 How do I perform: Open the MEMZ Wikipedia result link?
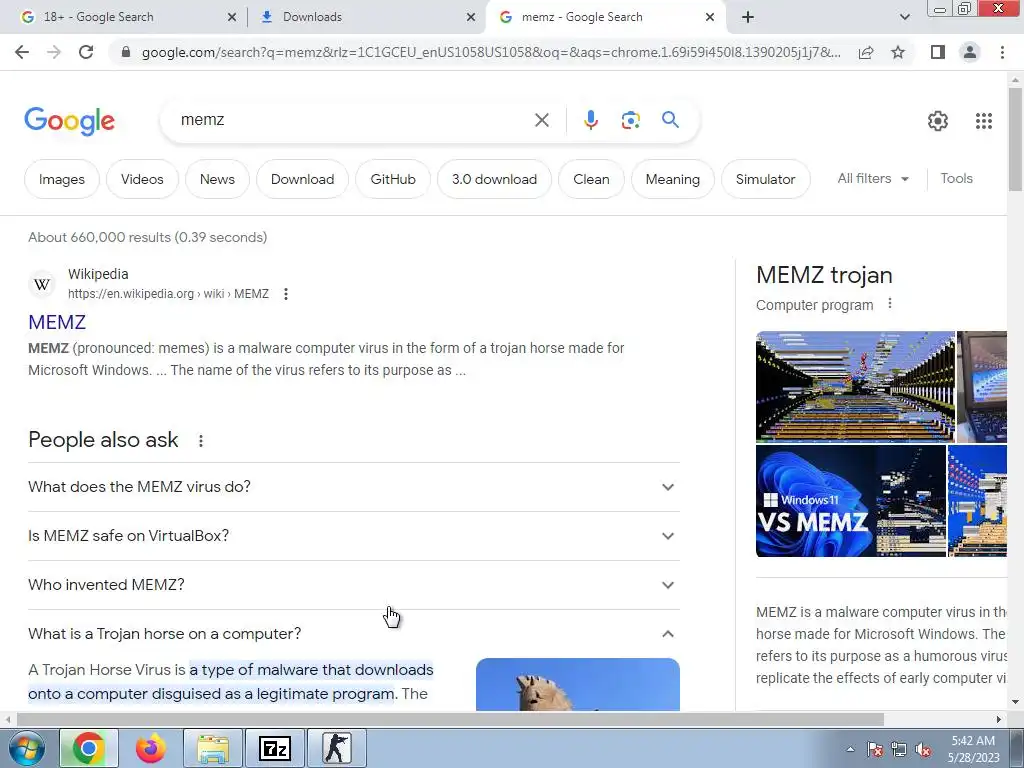coord(57,322)
